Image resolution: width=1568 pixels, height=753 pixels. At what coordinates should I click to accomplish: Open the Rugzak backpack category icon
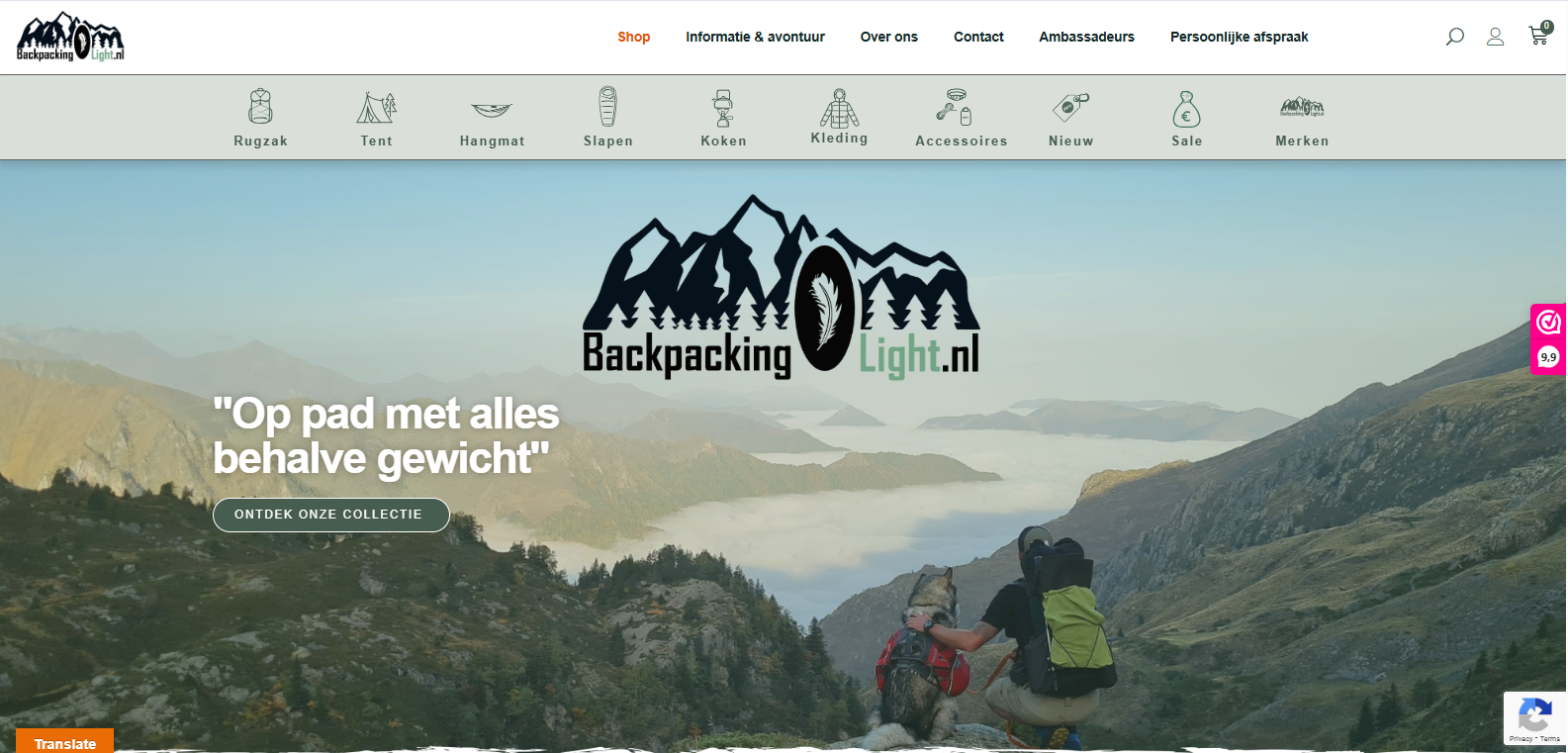(260, 106)
